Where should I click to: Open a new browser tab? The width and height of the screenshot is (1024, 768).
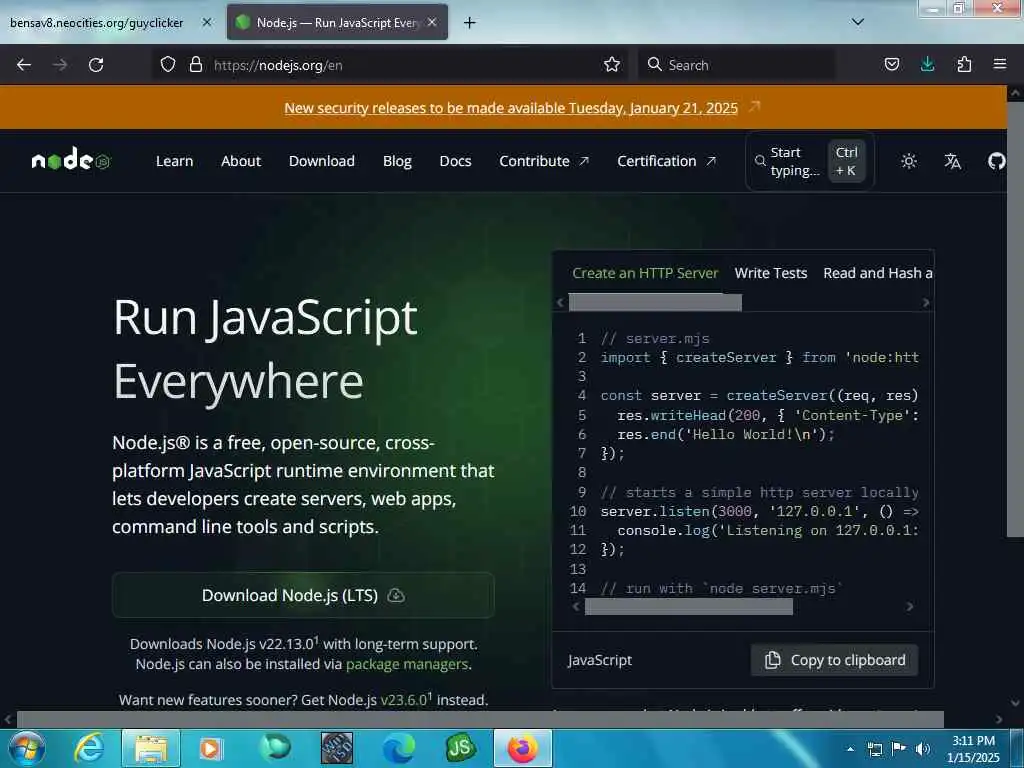pyautogui.click(x=470, y=23)
